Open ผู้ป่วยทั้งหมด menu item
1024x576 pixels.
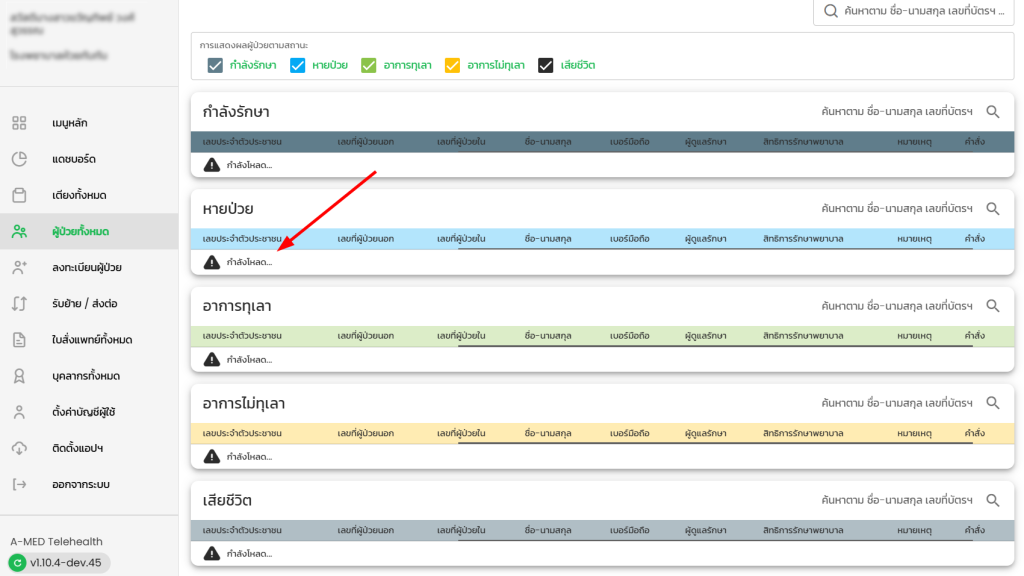(80, 231)
